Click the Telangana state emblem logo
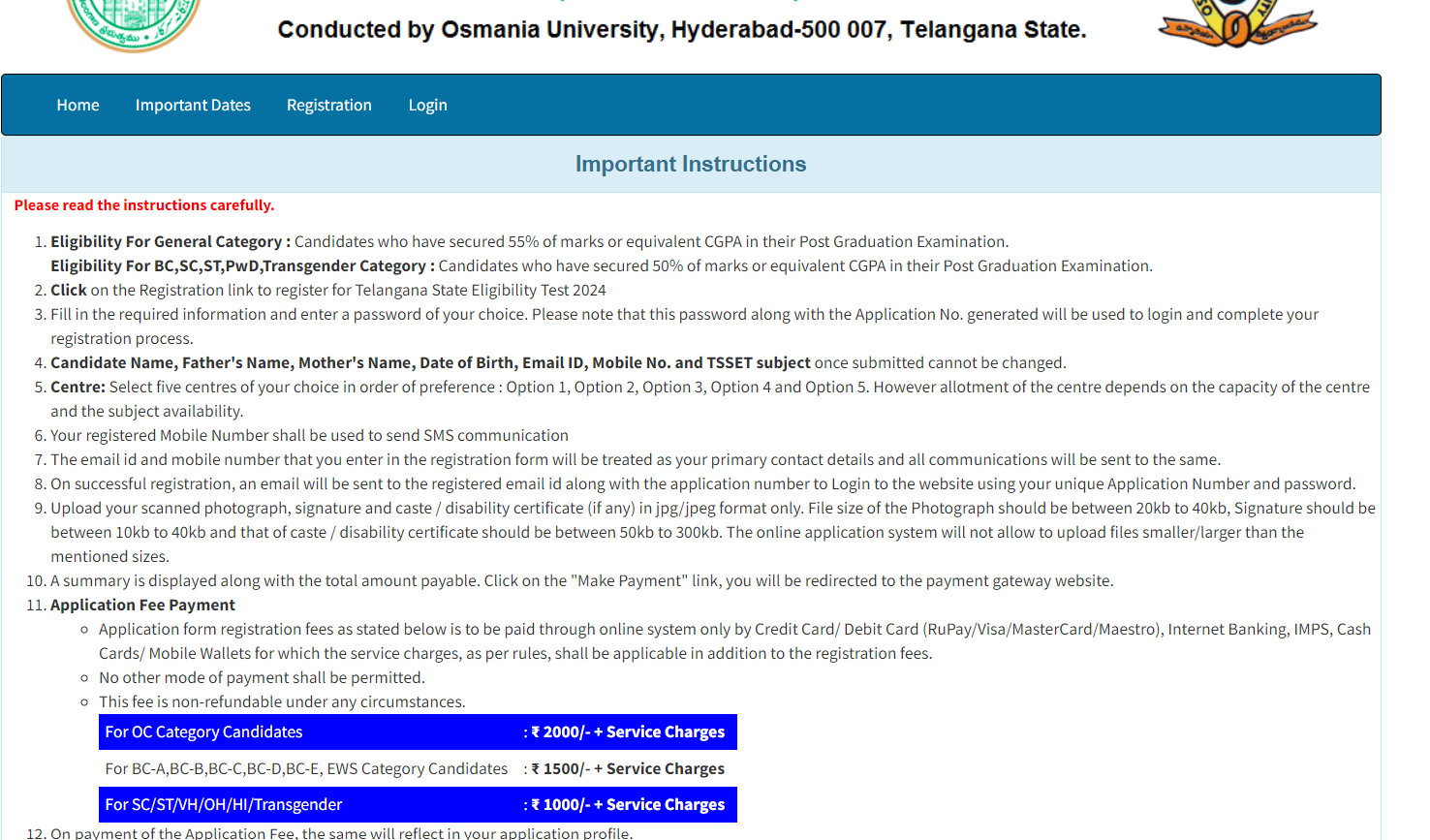Screen dimensions: 1430x840 click(134, 24)
